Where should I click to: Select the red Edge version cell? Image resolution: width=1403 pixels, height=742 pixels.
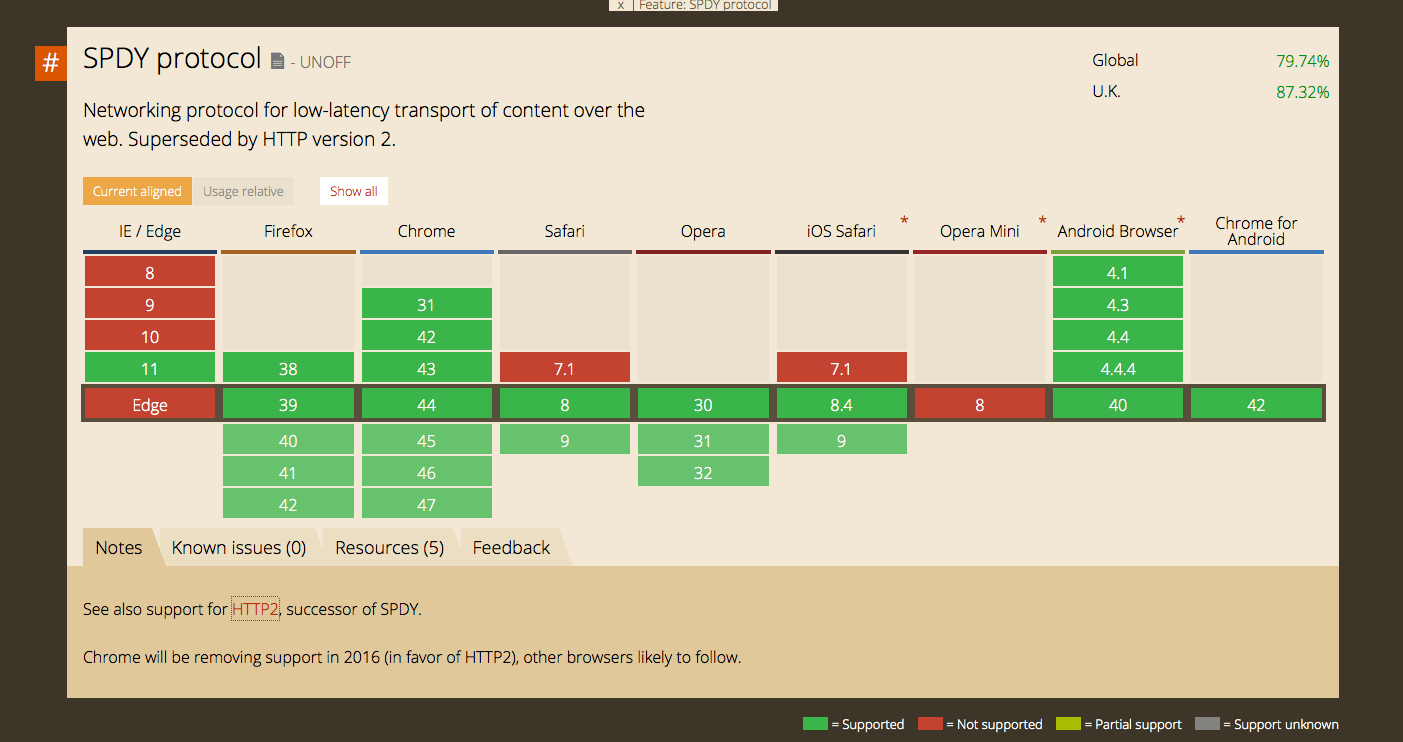(x=150, y=404)
